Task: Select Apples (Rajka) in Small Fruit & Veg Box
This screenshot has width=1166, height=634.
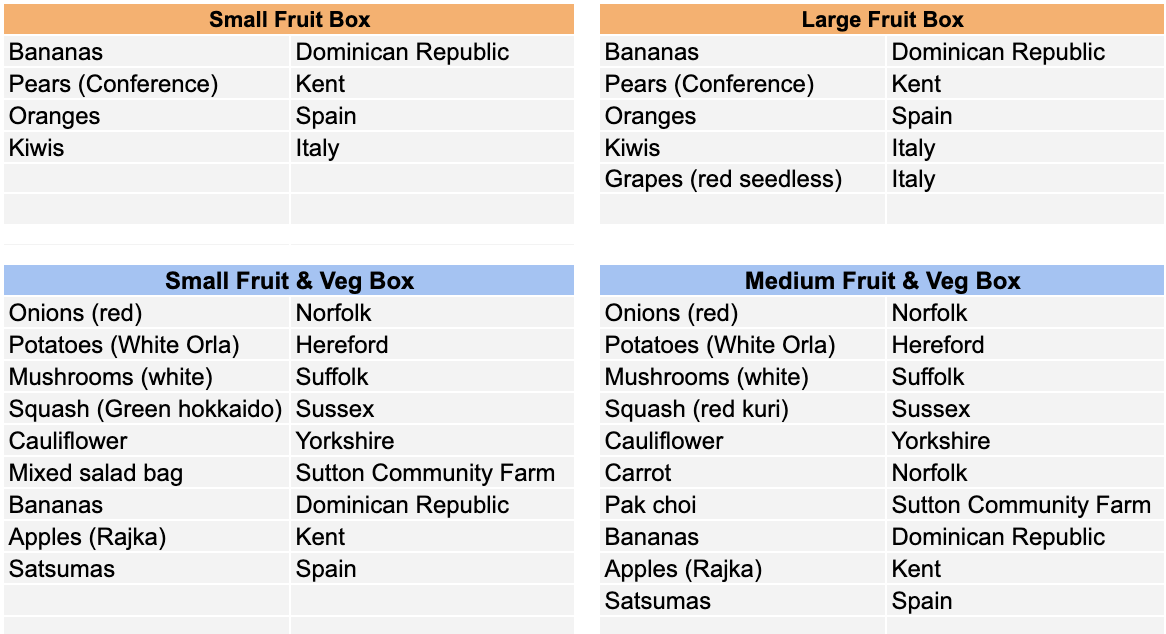Action: pyautogui.click(x=146, y=537)
